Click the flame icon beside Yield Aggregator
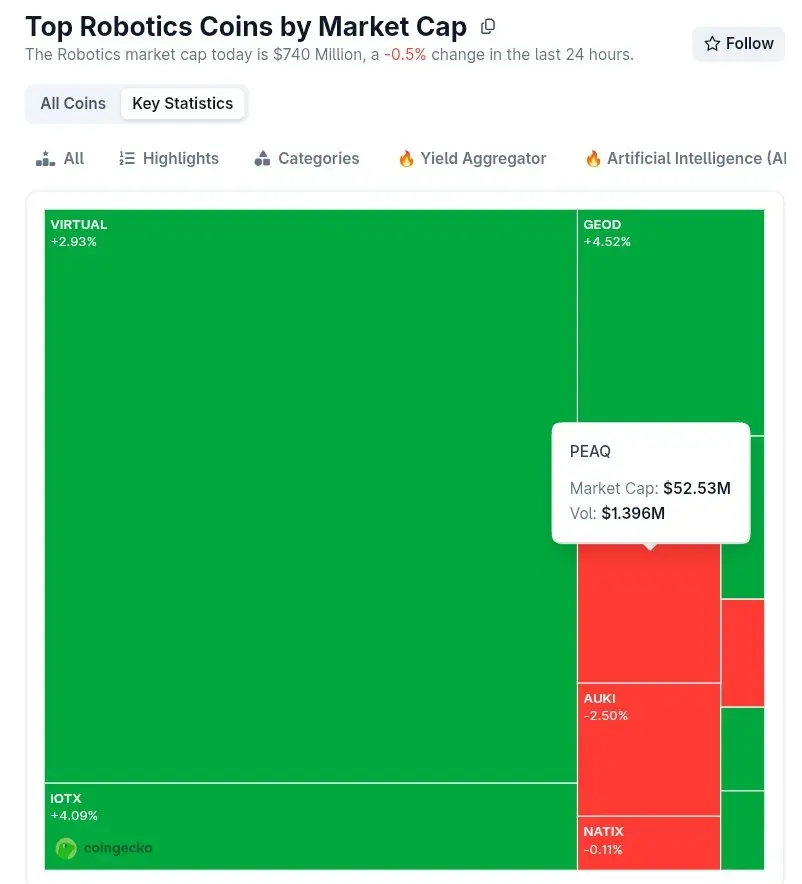 point(406,159)
